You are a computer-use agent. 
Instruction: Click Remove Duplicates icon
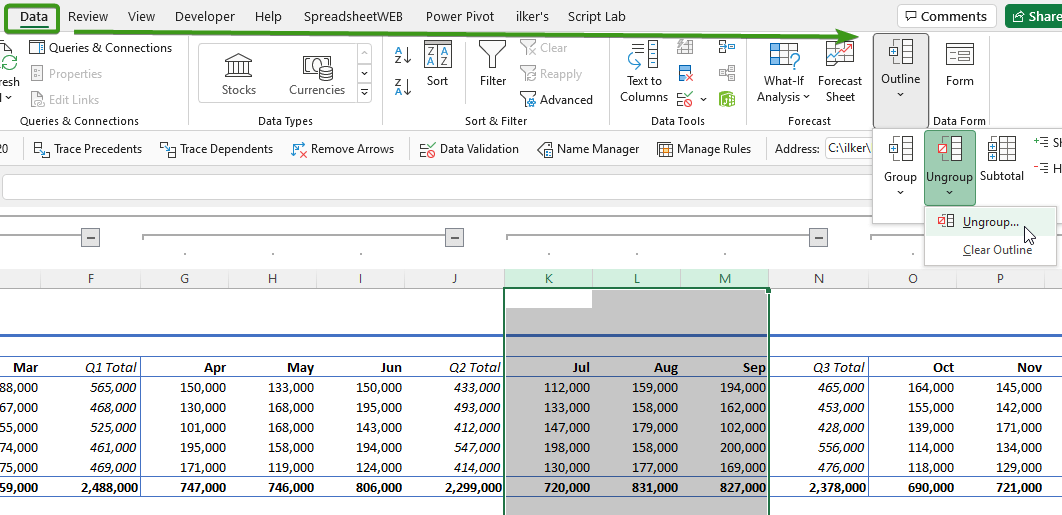(x=685, y=73)
